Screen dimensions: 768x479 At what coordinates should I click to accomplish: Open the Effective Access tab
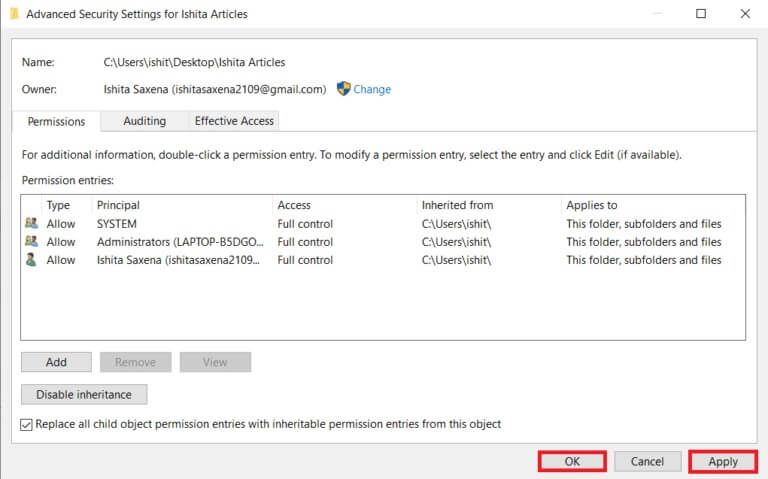(x=234, y=121)
